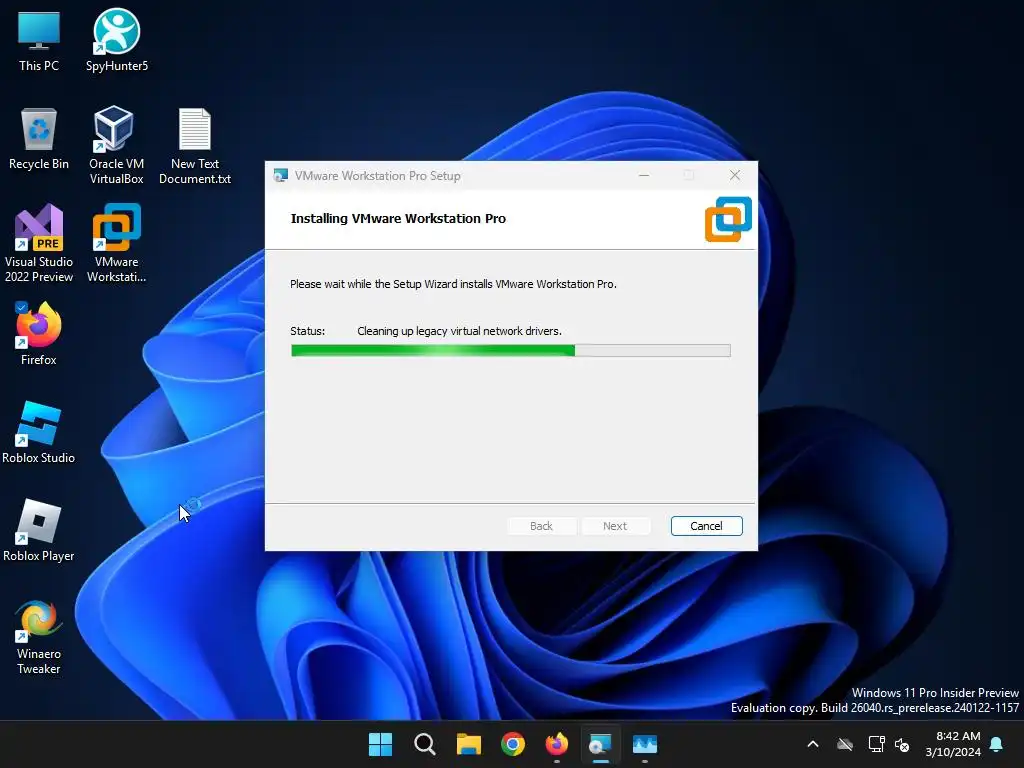Open the notification bell

[997, 744]
